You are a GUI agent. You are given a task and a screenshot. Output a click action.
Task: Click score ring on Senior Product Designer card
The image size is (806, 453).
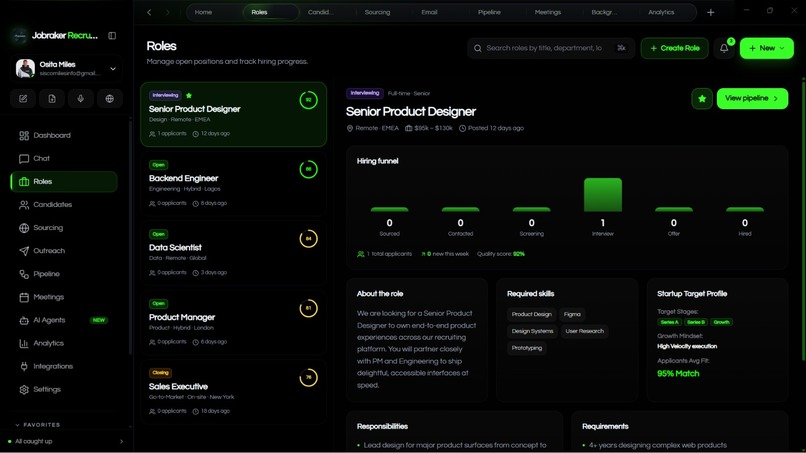coord(308,100)
